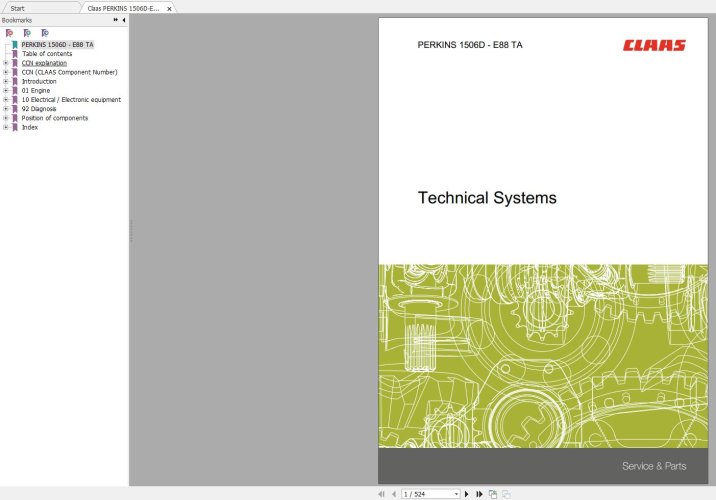Screen dimensions: 716x500
Task: Go to the previous page
Action: 394,494
